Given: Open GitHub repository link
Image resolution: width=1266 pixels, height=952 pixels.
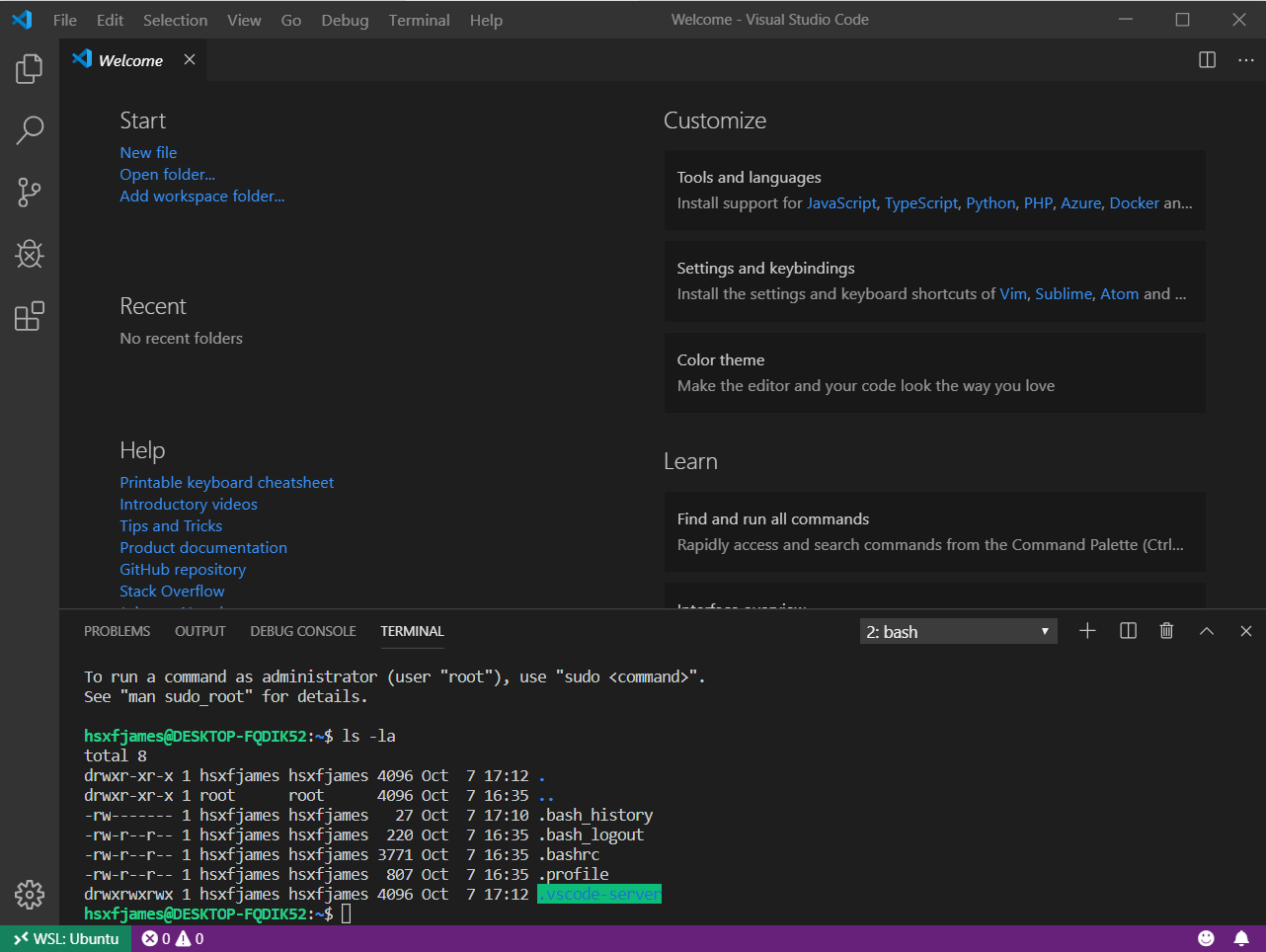Looking at the screenshot, I should [x=183, y=569].
